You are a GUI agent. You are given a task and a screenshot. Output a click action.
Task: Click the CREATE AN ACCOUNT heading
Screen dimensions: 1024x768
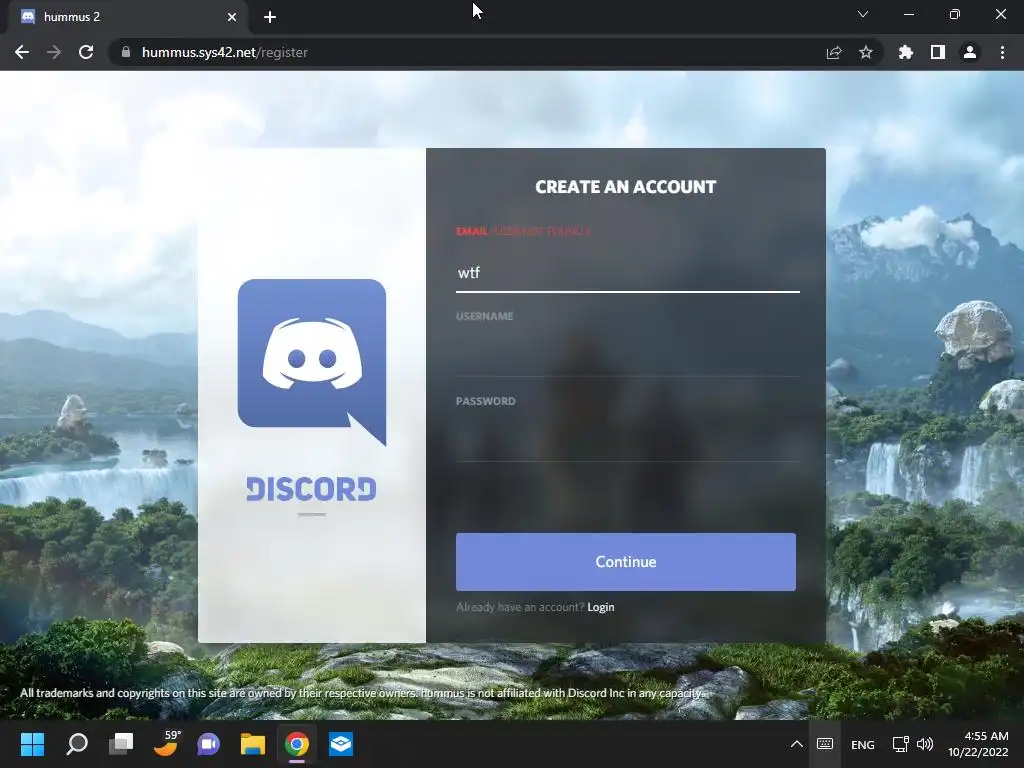coord(626,187)
